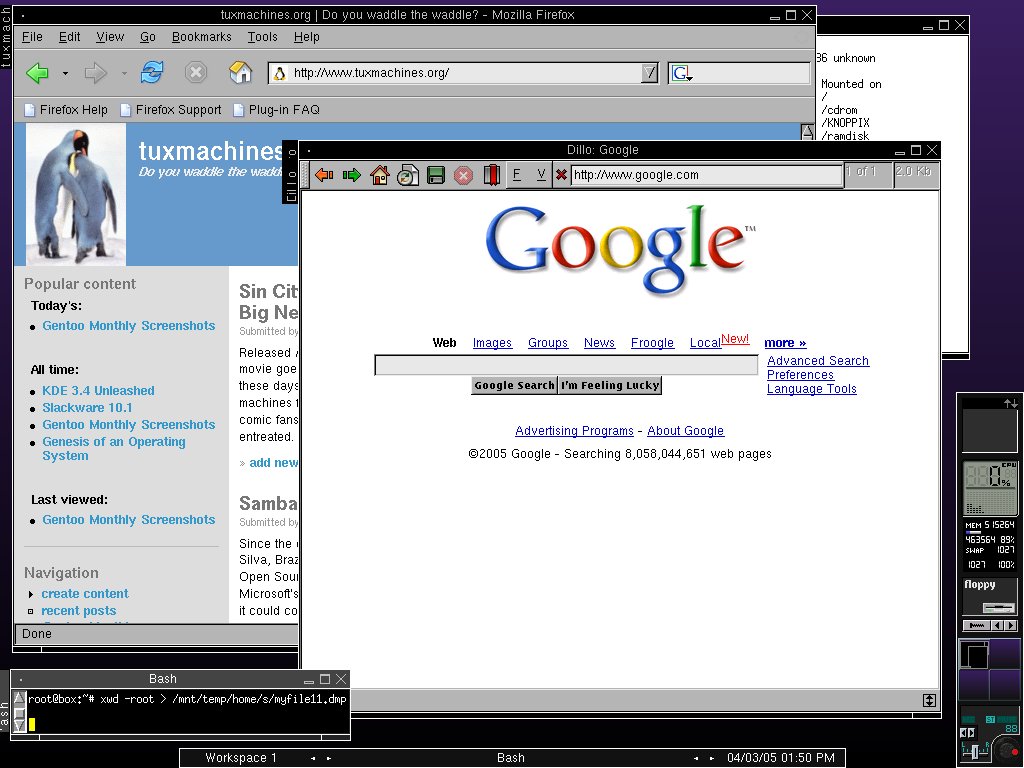Image resolution: width=1024 pixels, height=768 pixels.
Task: Click Firefox Help bookmark icon
Action: click(29, 110)
